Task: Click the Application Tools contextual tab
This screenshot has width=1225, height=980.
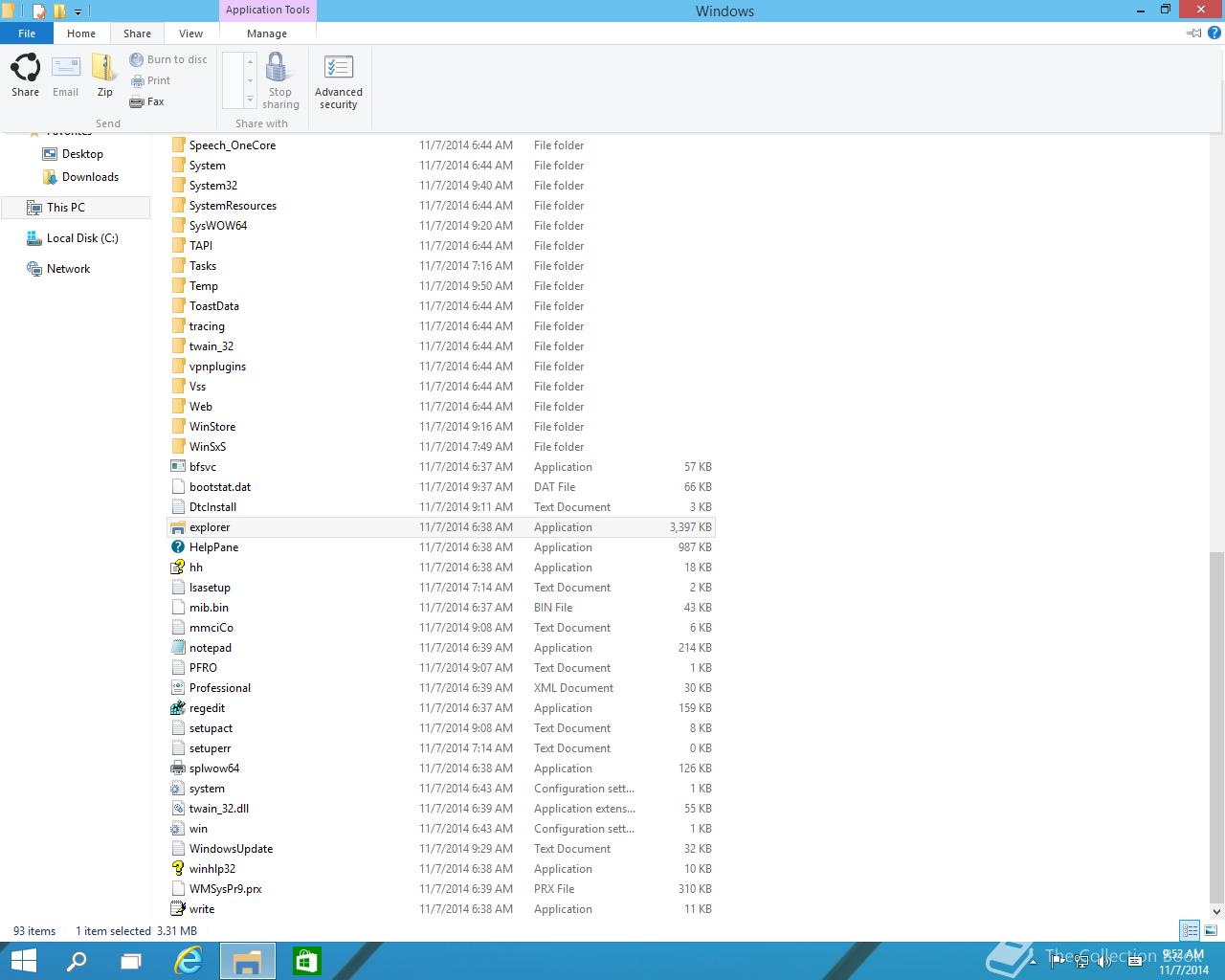Action: (268, 11)
